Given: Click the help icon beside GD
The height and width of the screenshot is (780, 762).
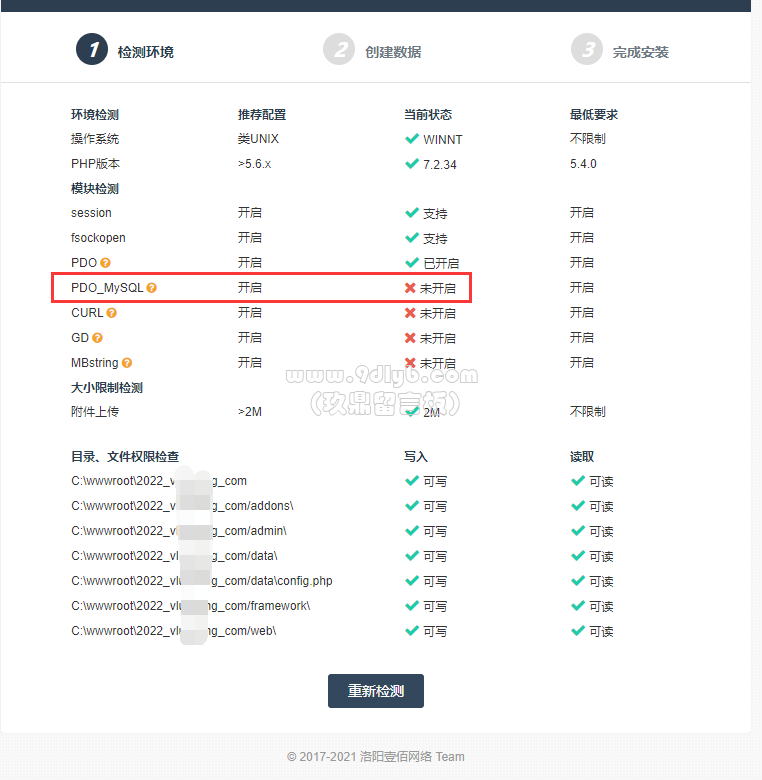Looking at the screenshot, I should coord(98,338).
